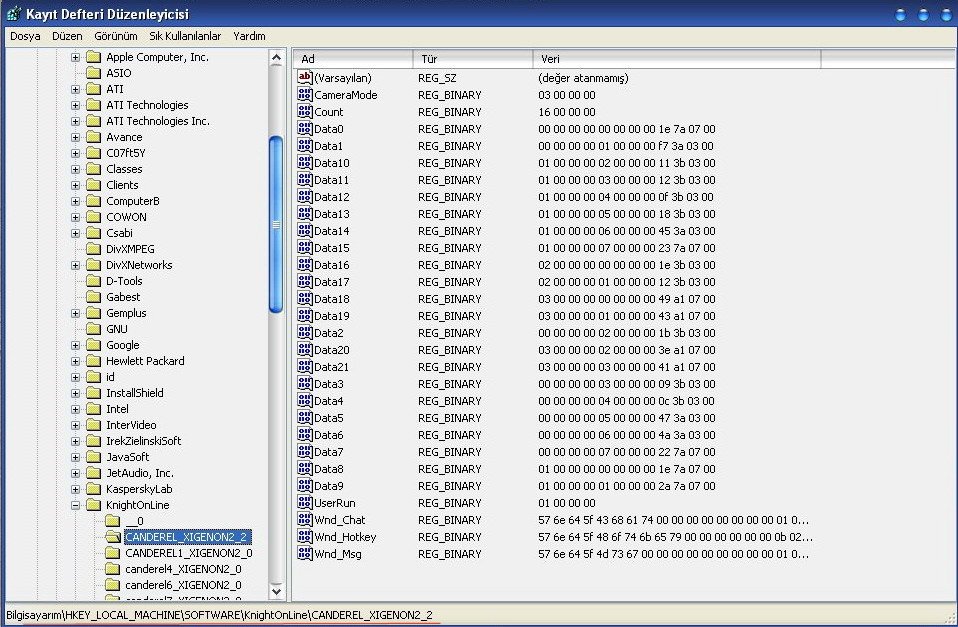Click the binary icon of Wnd_Hotkey
Screen dimensions: 958x627
pos(304,537)
